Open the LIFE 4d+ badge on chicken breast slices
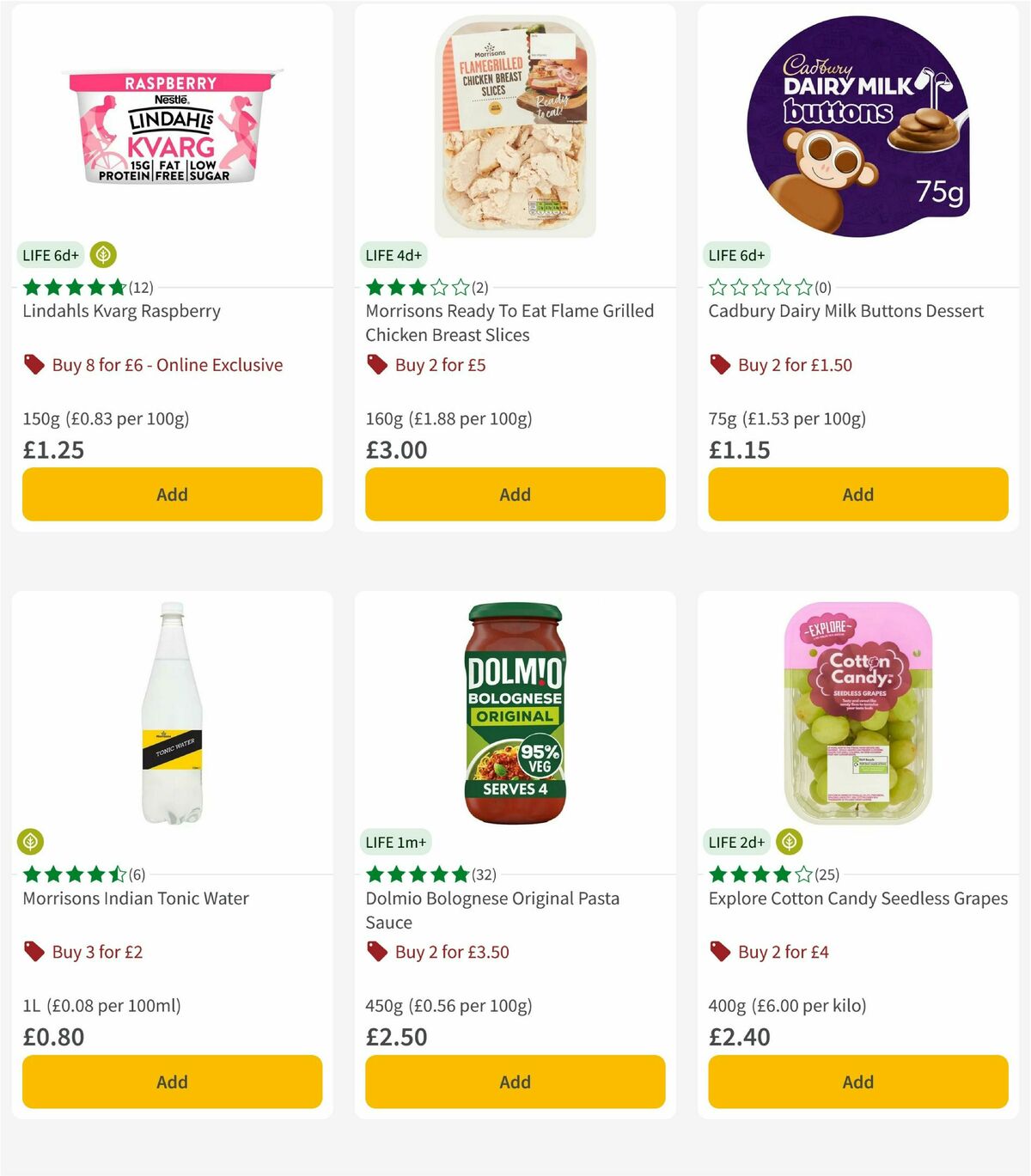The image size is (1031, 1176). pyautogui.click(x=393, y=255)
